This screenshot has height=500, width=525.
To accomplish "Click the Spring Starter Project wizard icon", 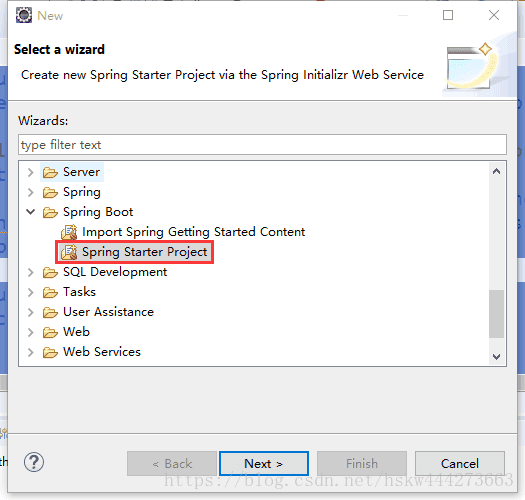I will tap(69, 252).
